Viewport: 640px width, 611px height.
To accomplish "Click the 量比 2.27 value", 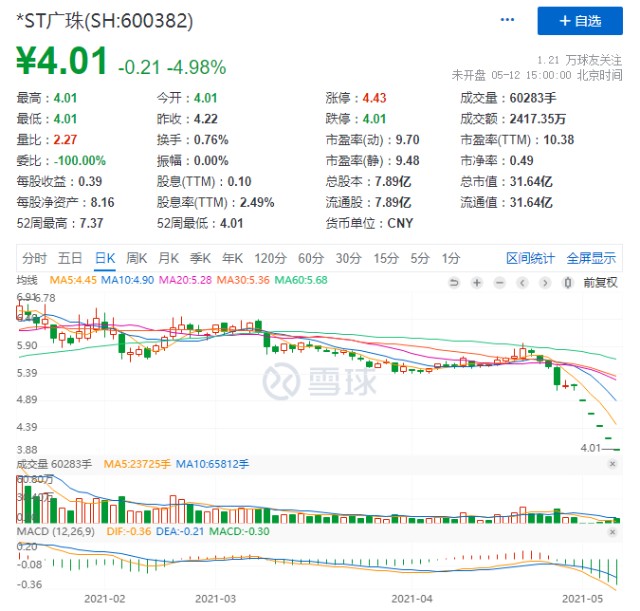I will point(65,140).
